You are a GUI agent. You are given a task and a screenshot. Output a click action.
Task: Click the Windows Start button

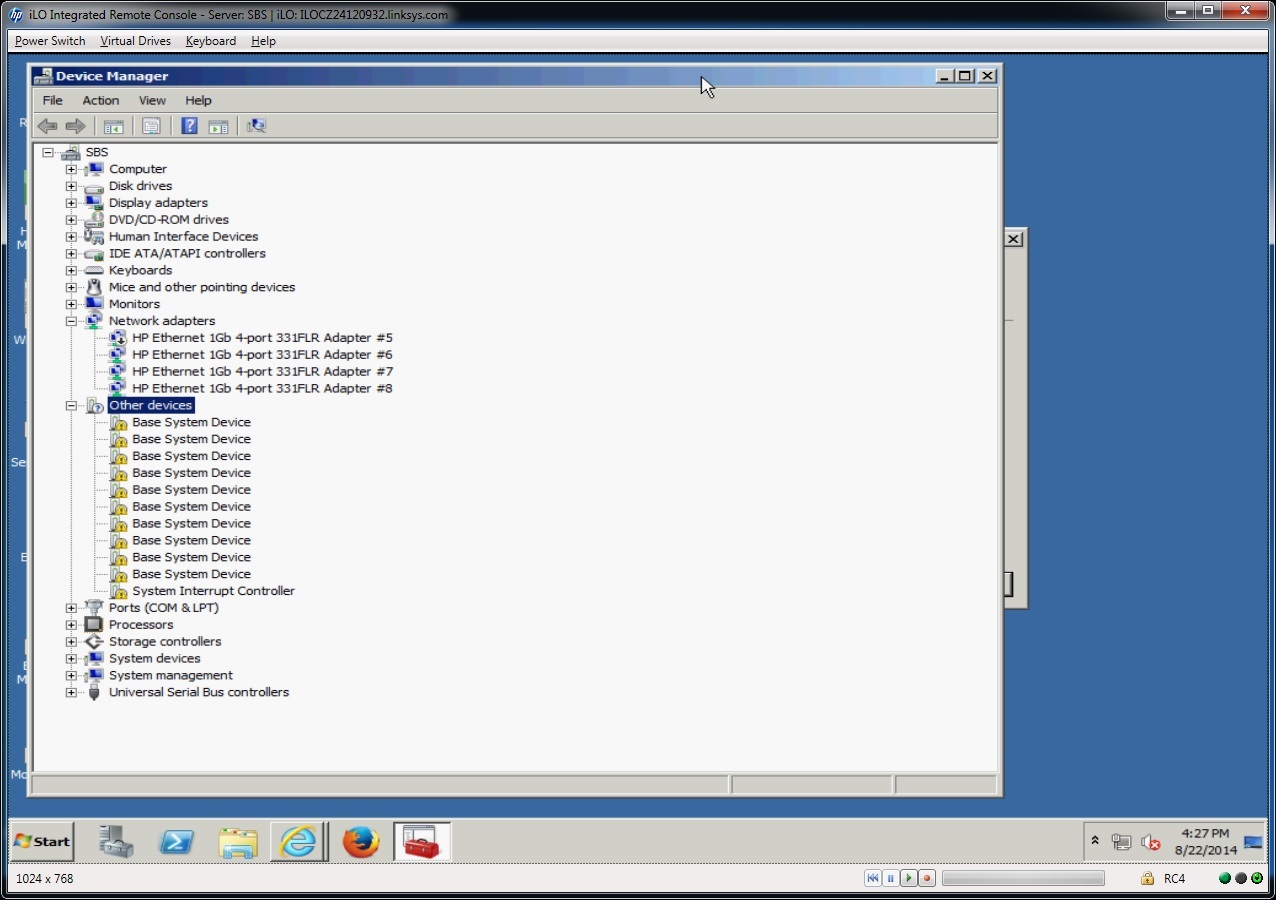tap(42, 842)
